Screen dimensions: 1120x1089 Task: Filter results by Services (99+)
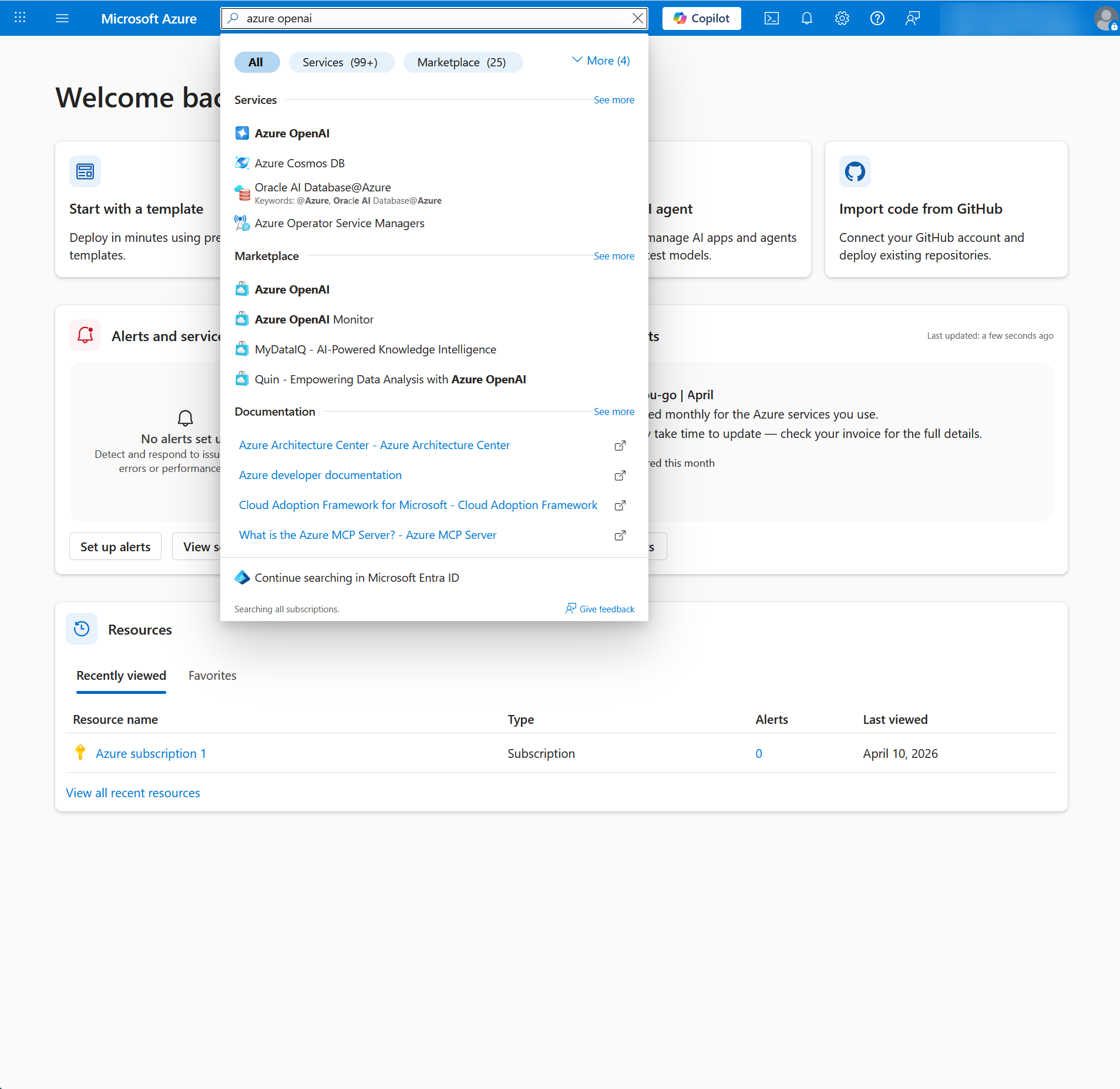click(x=341, y=62)
